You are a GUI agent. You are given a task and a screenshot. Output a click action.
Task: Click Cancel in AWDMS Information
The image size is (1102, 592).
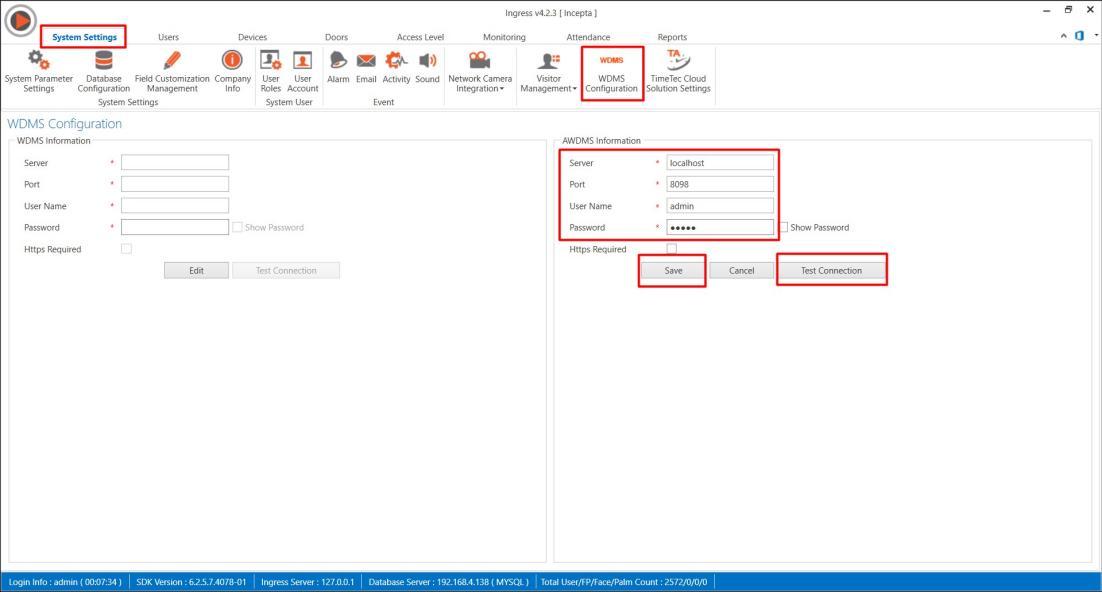click(x=741, y=271)
